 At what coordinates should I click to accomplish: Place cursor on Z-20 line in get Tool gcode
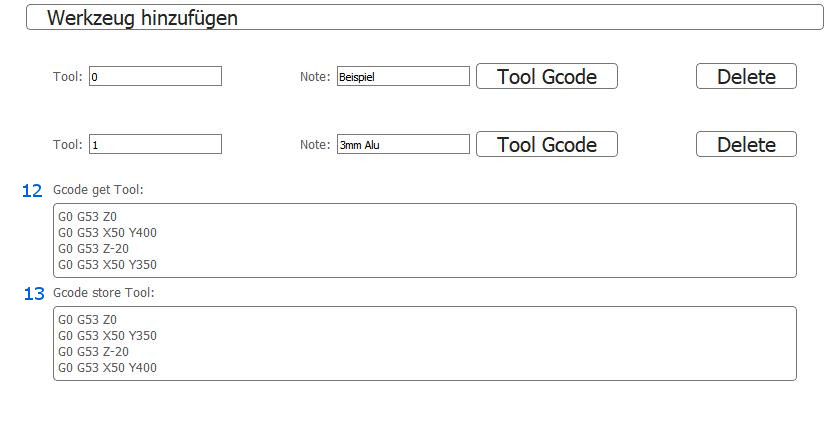click(94, 249)
